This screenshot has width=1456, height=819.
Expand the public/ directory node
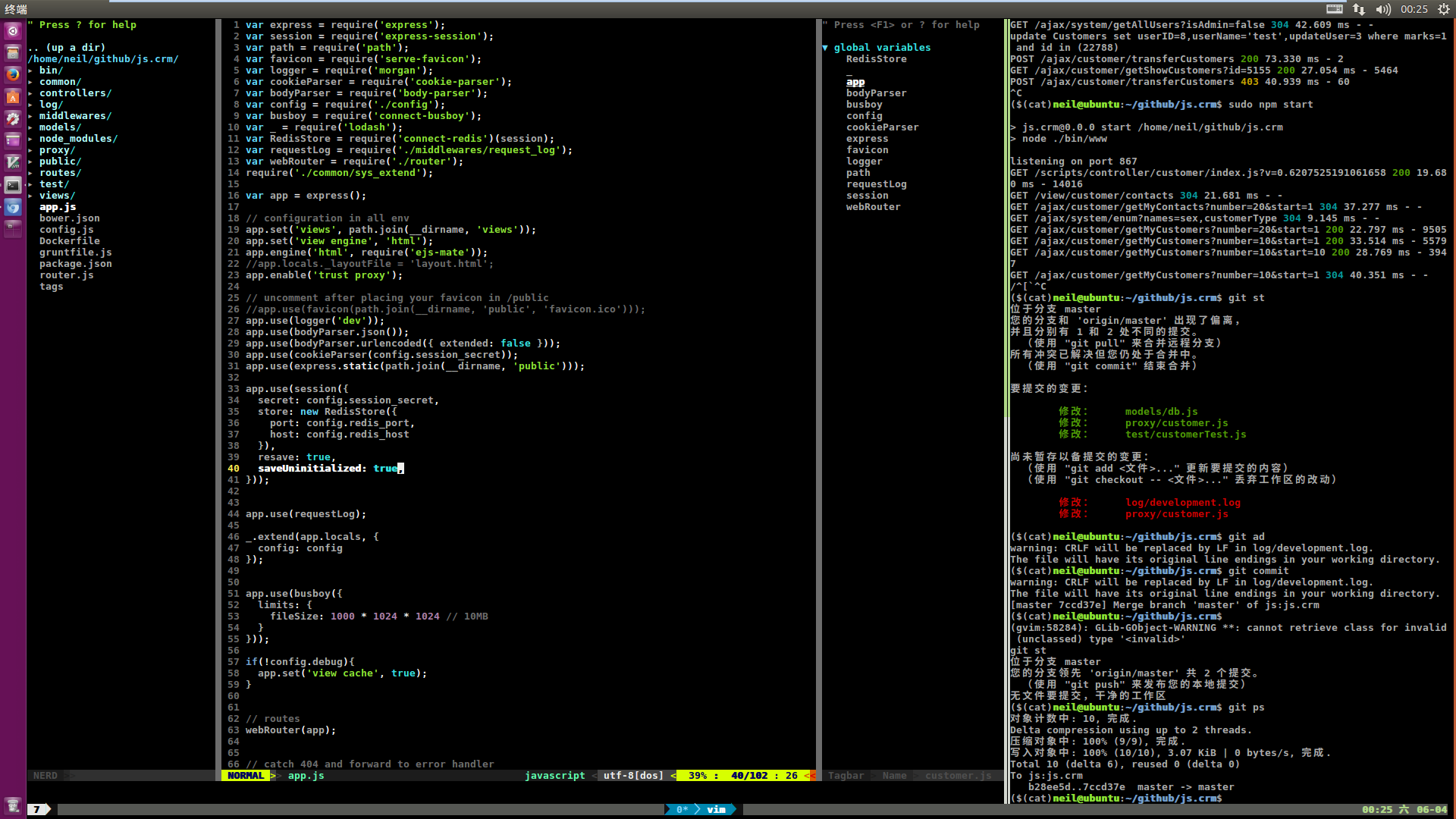[x=60, y=162]
